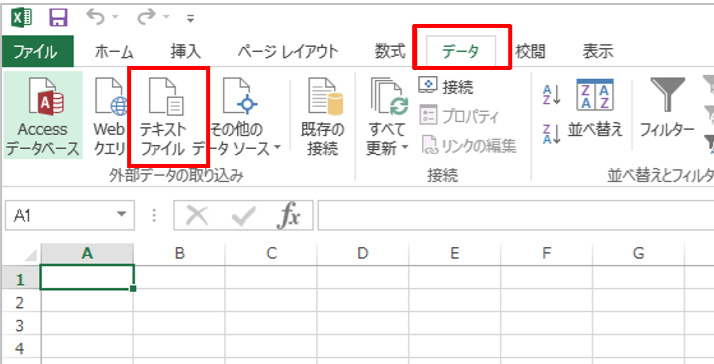The width and height of the screenshot is (714, 364).
Task: Select column B header
Action: (x=179, y=254)
